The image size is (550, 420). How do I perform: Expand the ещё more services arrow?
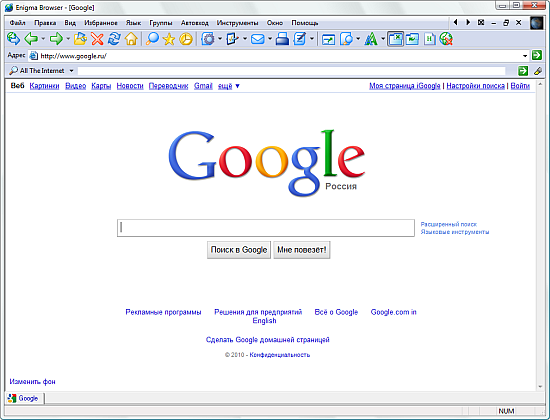coord(237,86)
